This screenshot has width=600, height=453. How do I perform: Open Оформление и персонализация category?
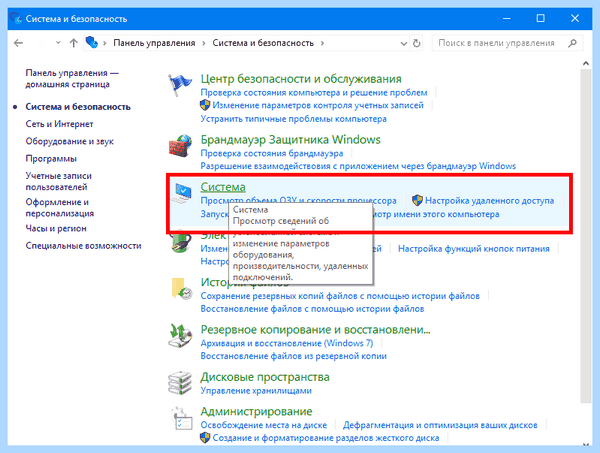point(60,208)
